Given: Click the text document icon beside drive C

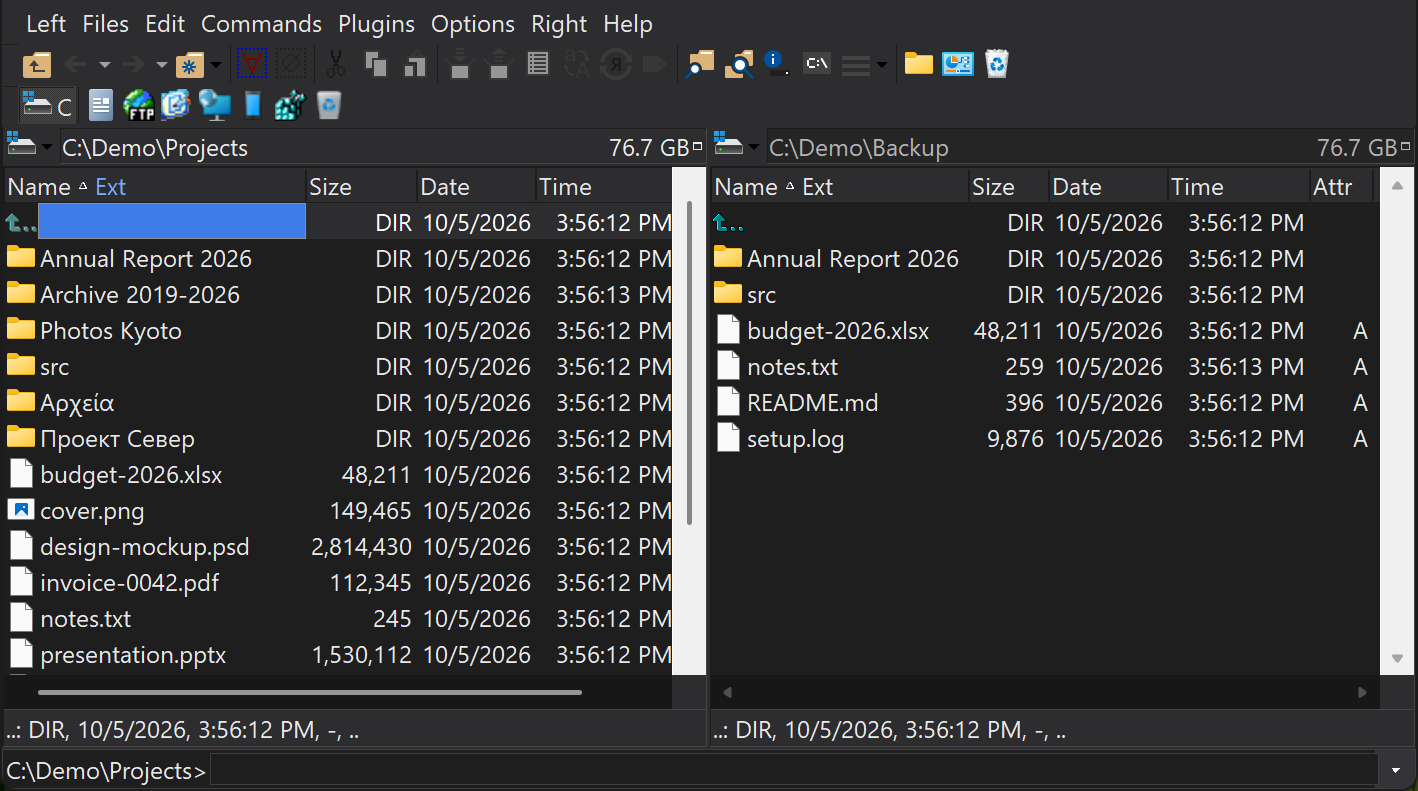Looking at the screenshot, I should point(100,104).
